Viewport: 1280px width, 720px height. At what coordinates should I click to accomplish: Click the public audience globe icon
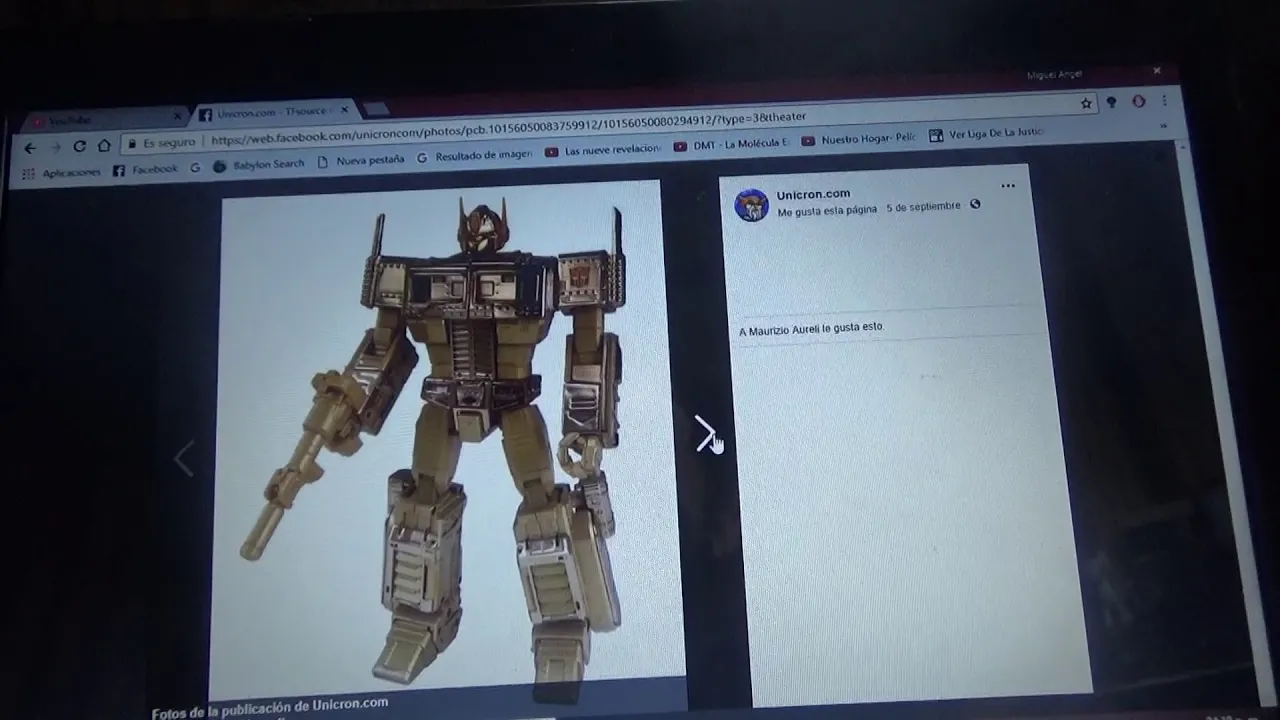(x=975, y=205)
